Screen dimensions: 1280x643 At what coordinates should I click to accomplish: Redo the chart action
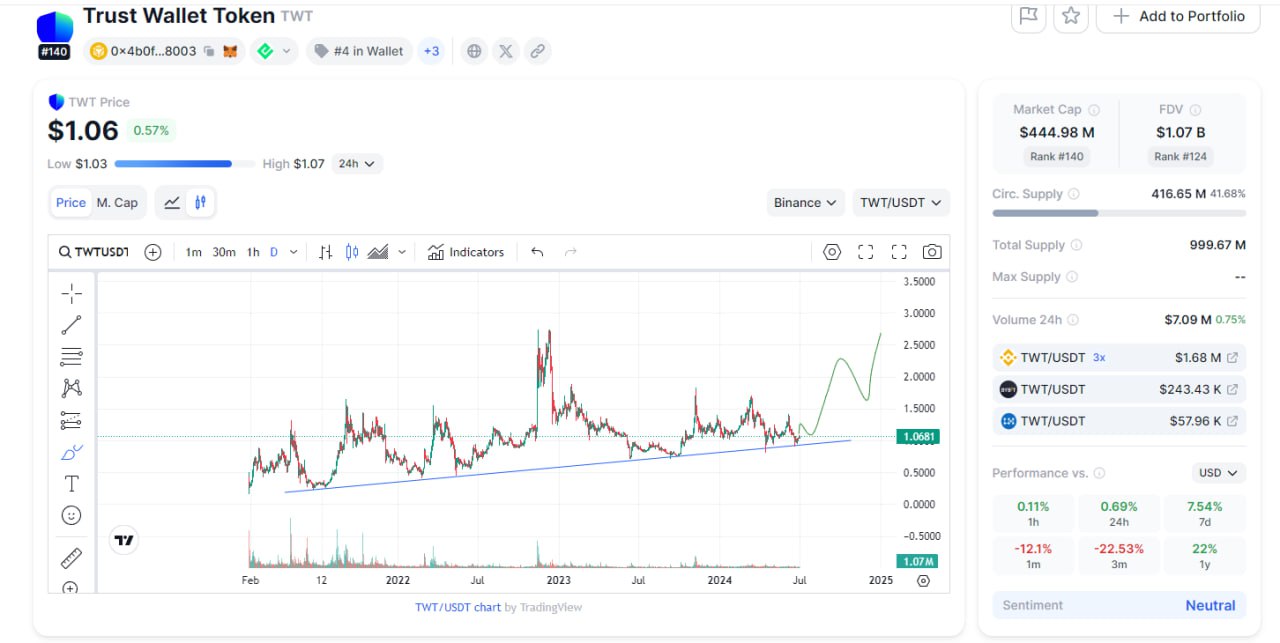click(571, 252)
